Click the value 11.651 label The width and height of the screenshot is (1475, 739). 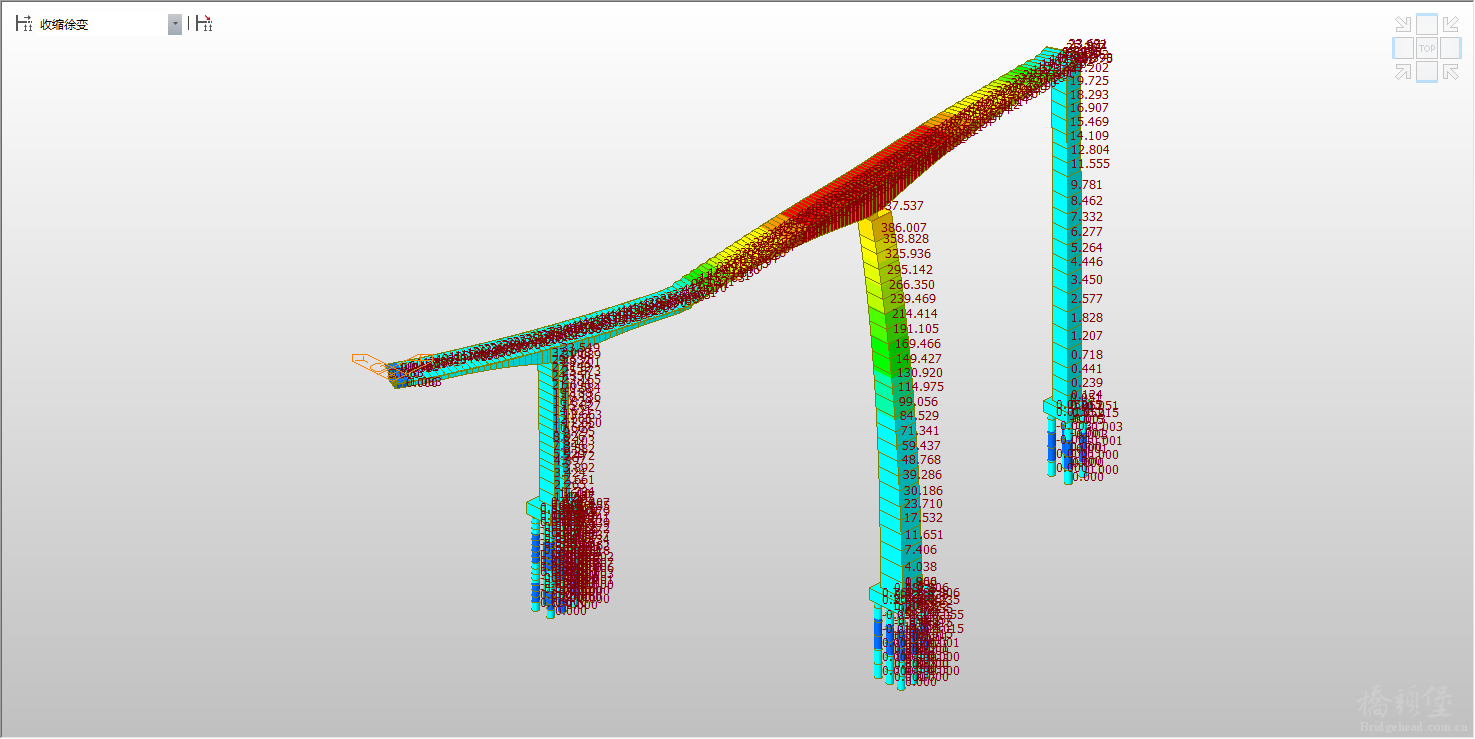923,536
